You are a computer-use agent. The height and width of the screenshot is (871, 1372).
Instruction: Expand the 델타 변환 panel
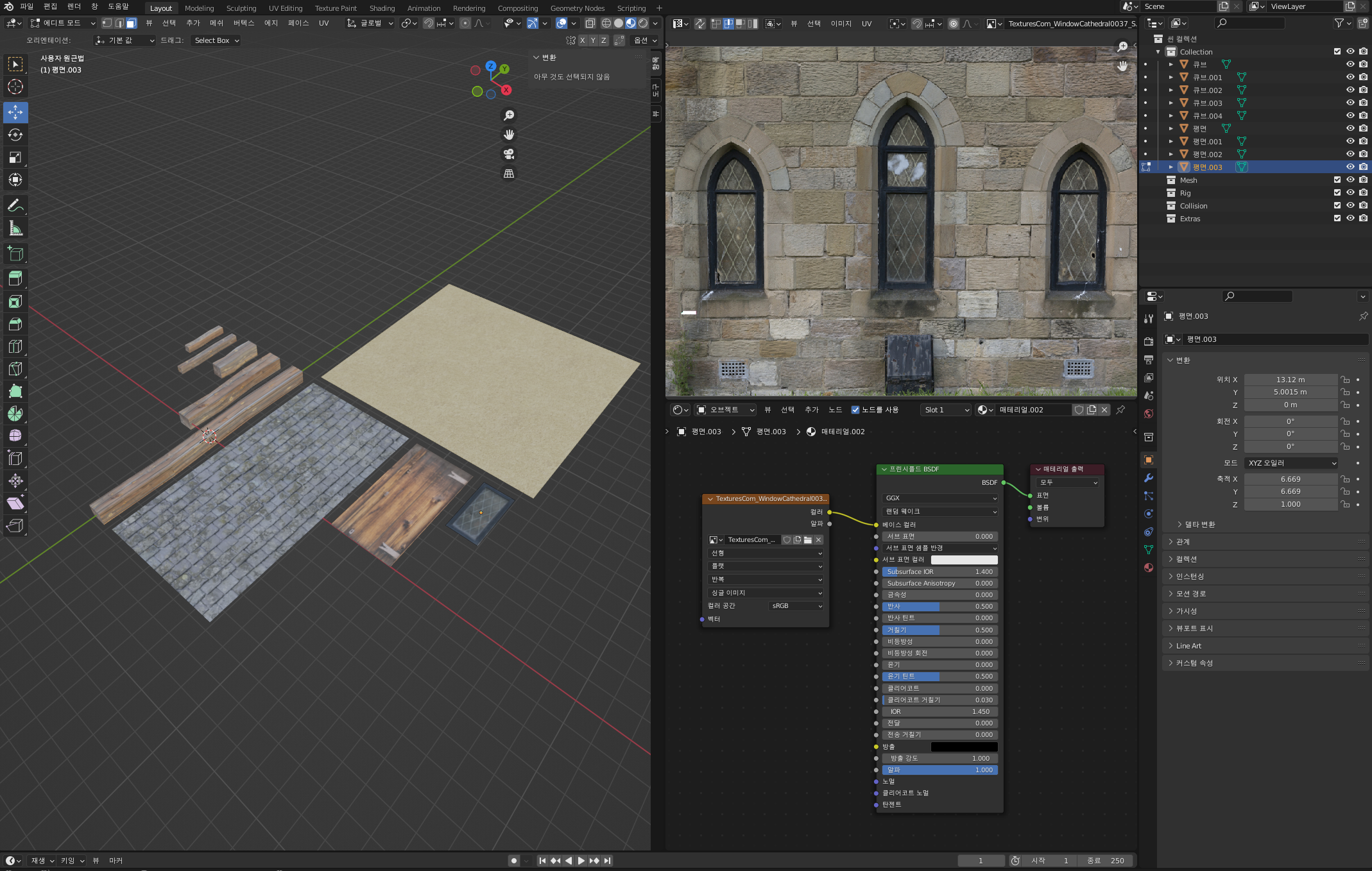(x=1199, y=524)
